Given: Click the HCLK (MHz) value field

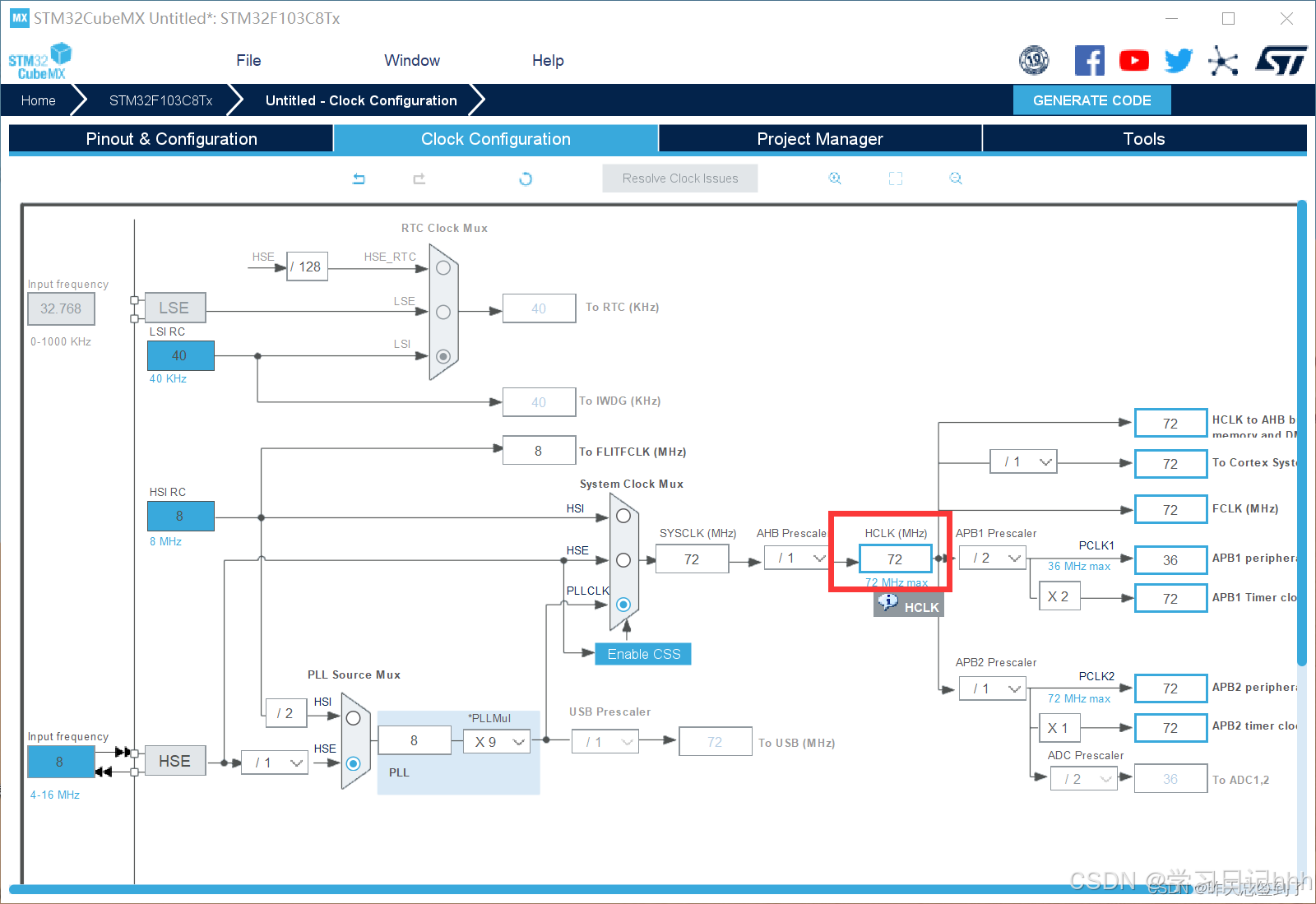Looking at the screenshot, I should [x=896, y=559].
